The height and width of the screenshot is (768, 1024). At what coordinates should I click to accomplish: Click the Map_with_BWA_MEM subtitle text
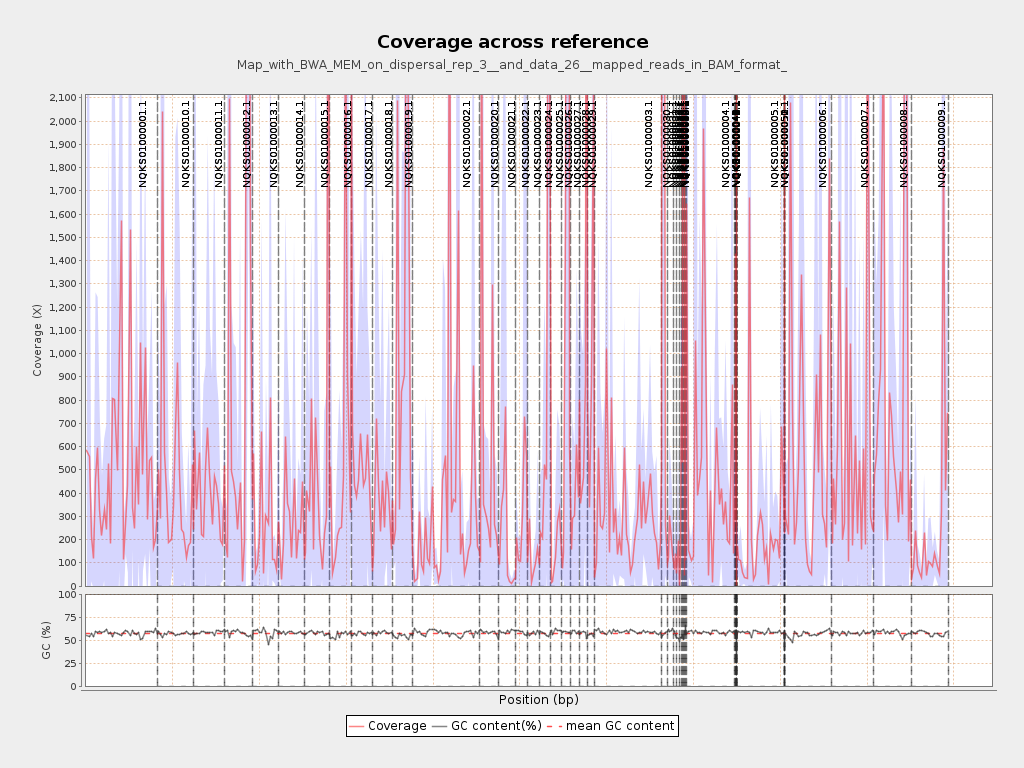pos(512,65)
